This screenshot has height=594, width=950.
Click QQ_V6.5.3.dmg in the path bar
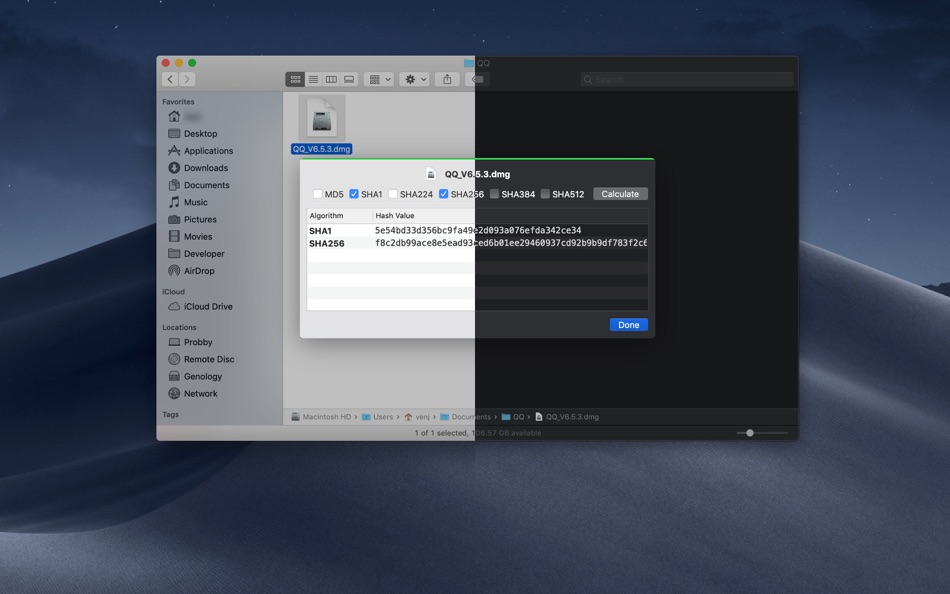566,417
